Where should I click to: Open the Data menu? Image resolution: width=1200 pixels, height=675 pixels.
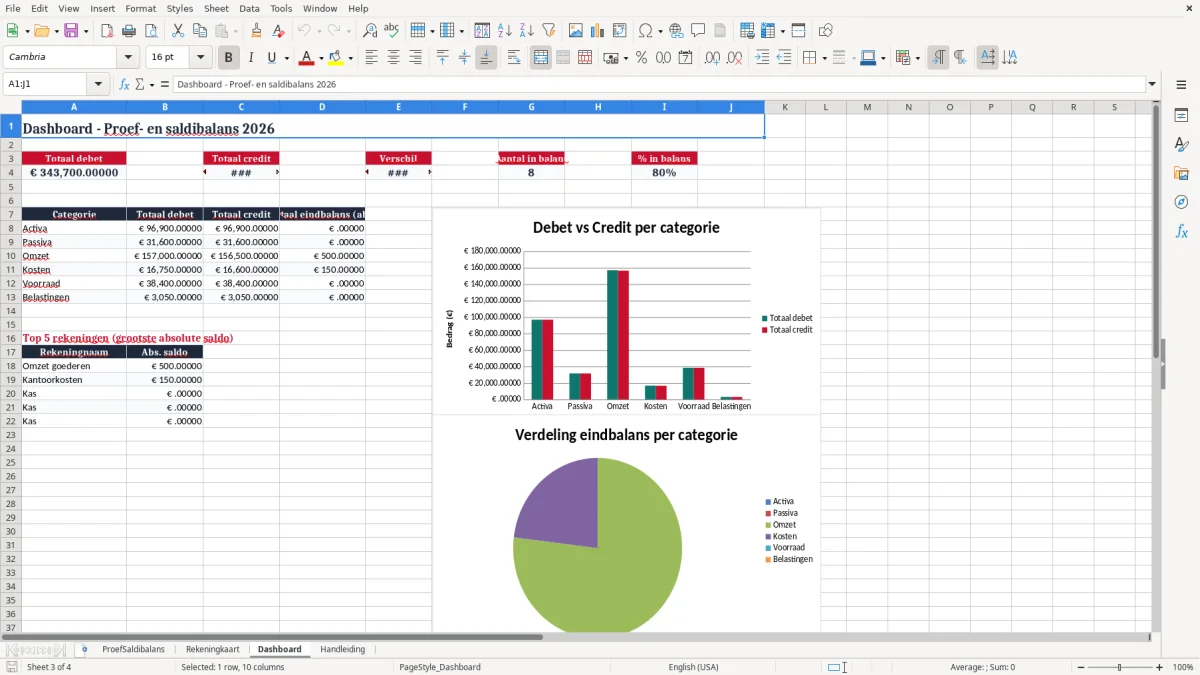point(249,8)
